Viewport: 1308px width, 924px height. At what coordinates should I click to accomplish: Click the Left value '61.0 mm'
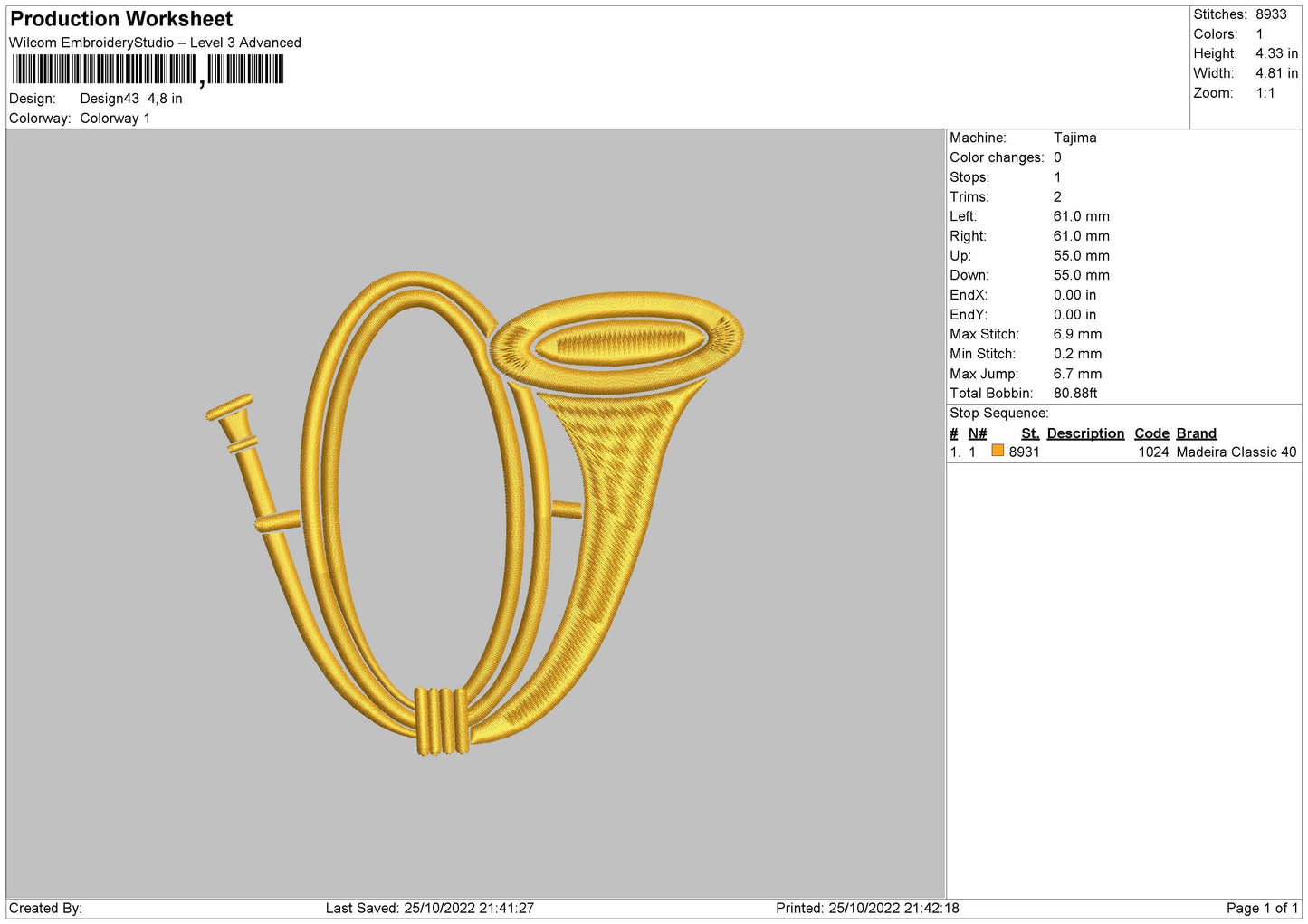point(1081,216)
